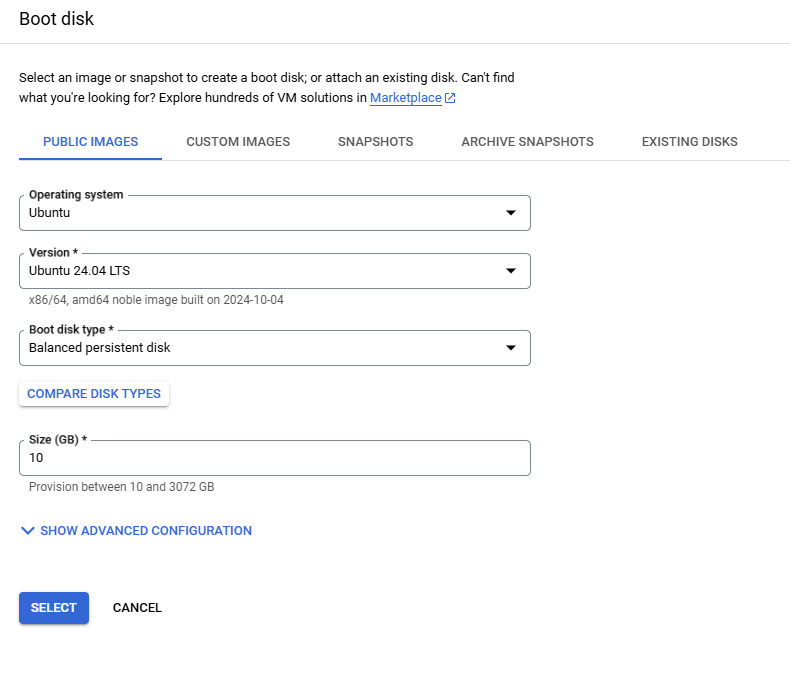Select the Existing Disks tab

pyautogui.click(x=689, y=142)
